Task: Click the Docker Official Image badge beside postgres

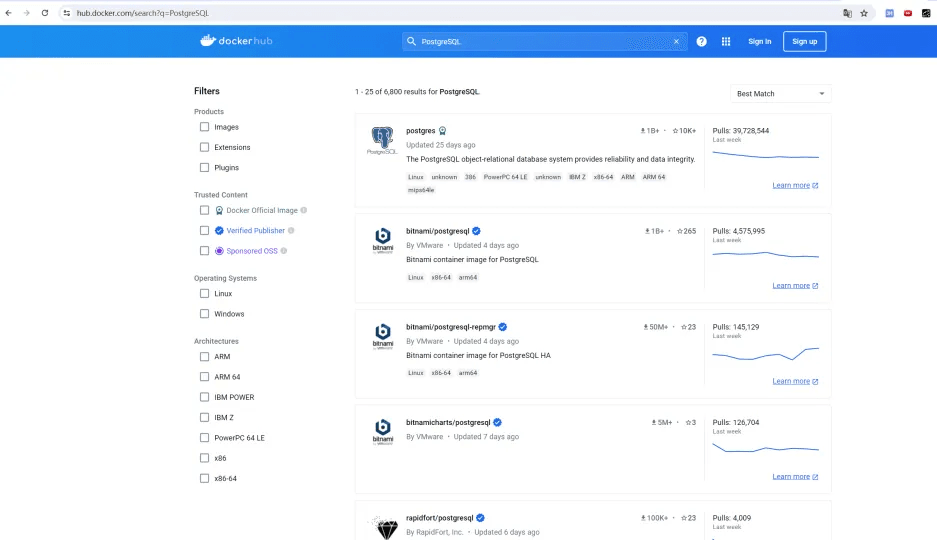Action: point(442,131)
